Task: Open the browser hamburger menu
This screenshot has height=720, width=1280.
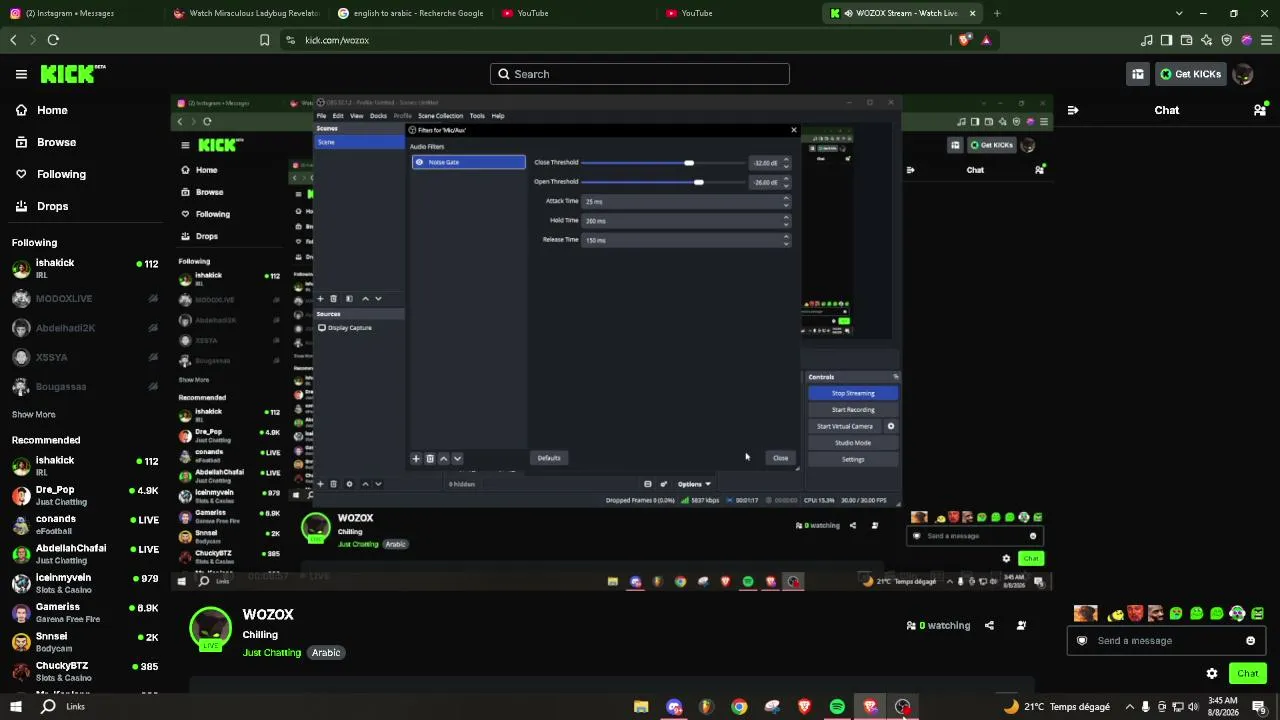Action: pos(1266,40)
